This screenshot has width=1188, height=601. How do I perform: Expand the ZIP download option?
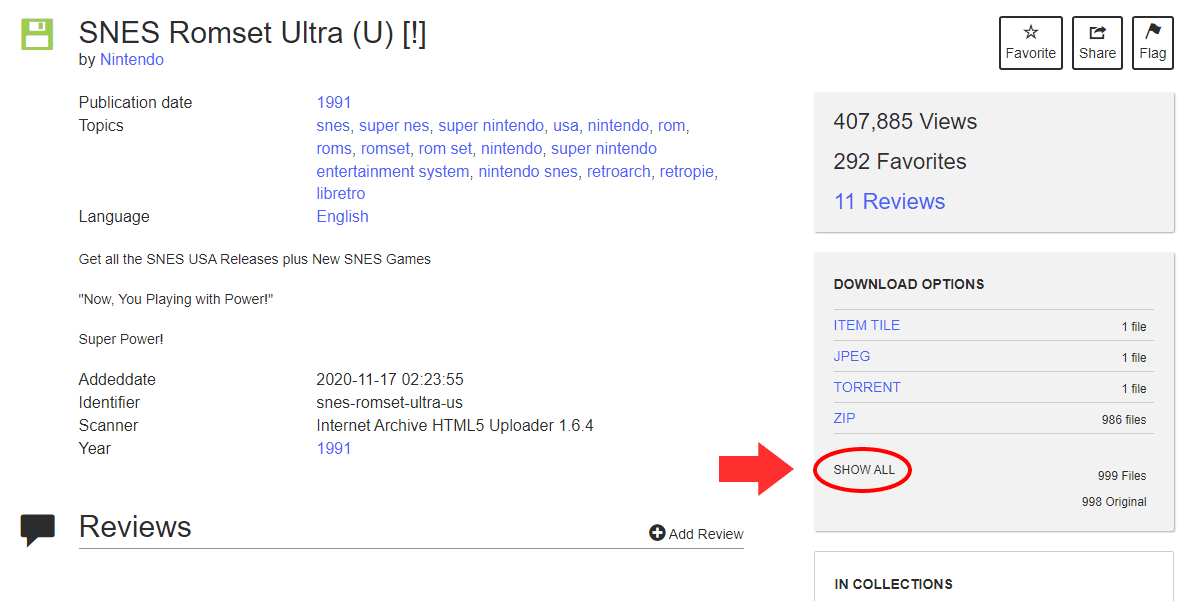[x=844, y=418]
